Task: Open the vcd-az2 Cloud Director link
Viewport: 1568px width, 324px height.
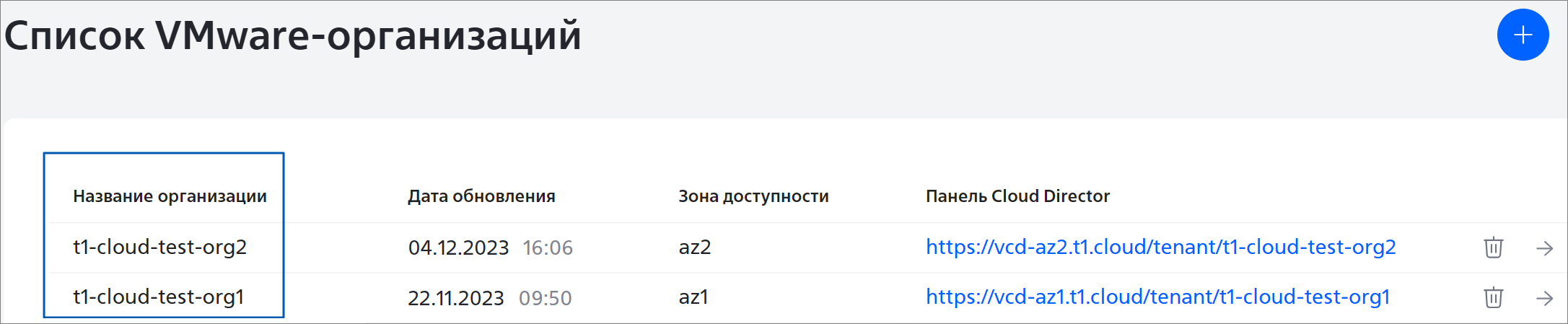Action: tap(1160, 247)
